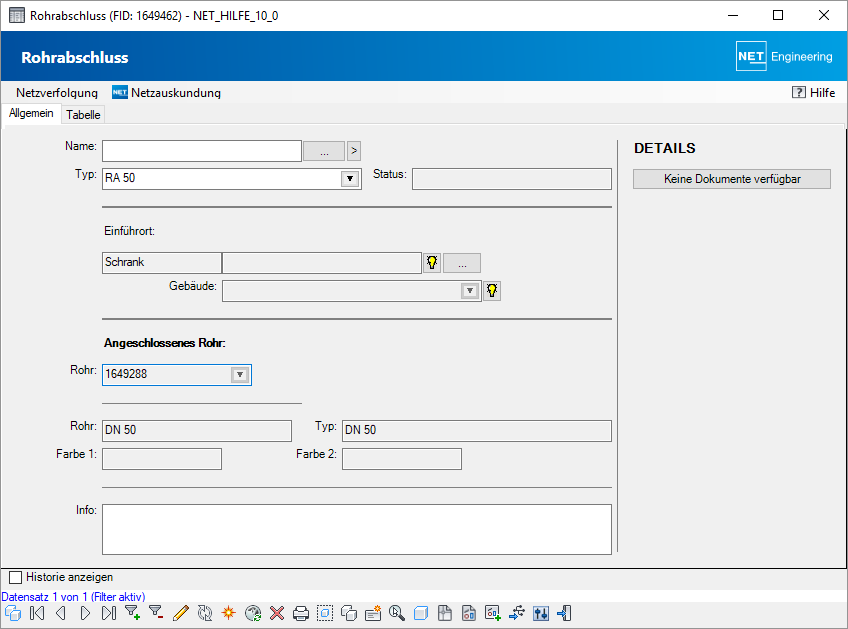This screenshot has height=629, width=848.
Task: Go to the first record
Action: coord(37,613)
